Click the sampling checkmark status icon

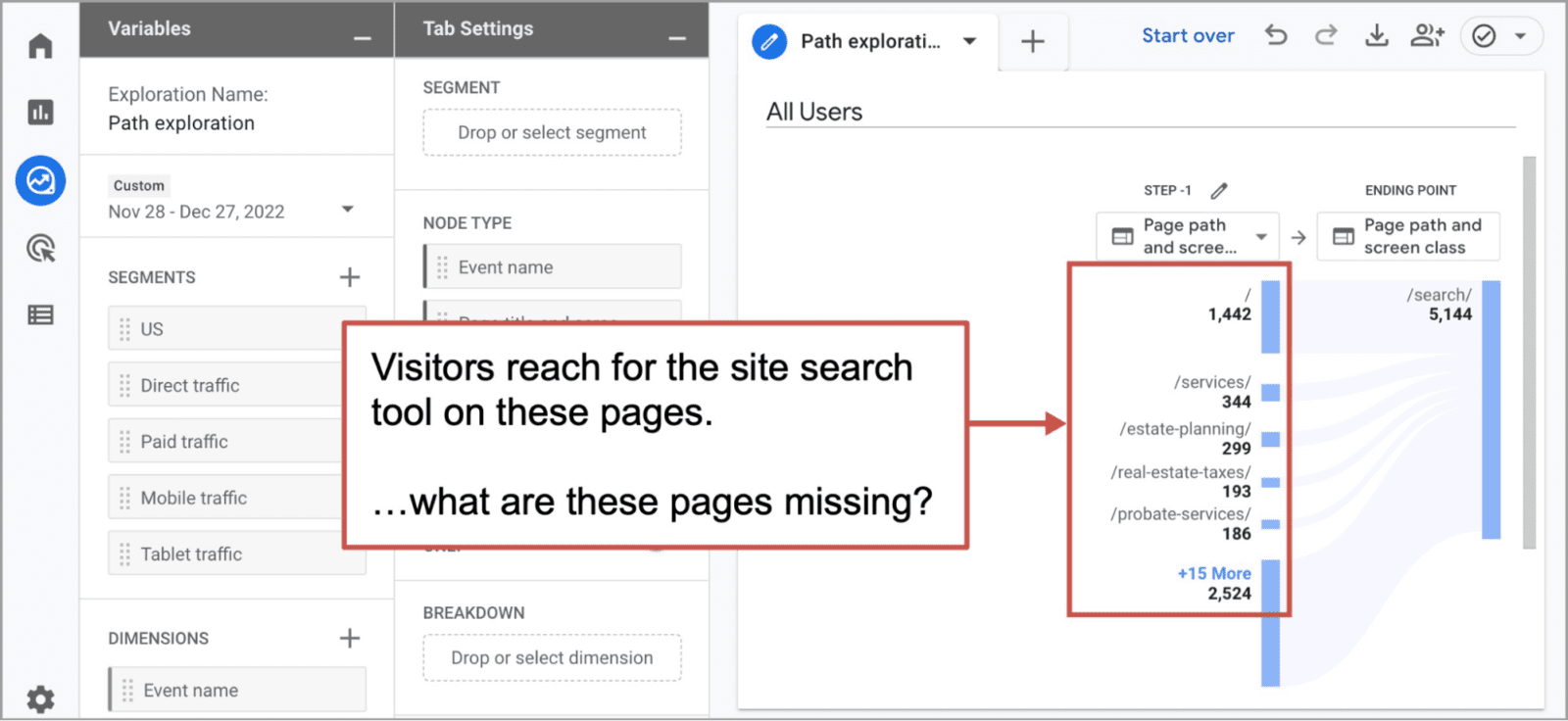[x=1485, y=36]
